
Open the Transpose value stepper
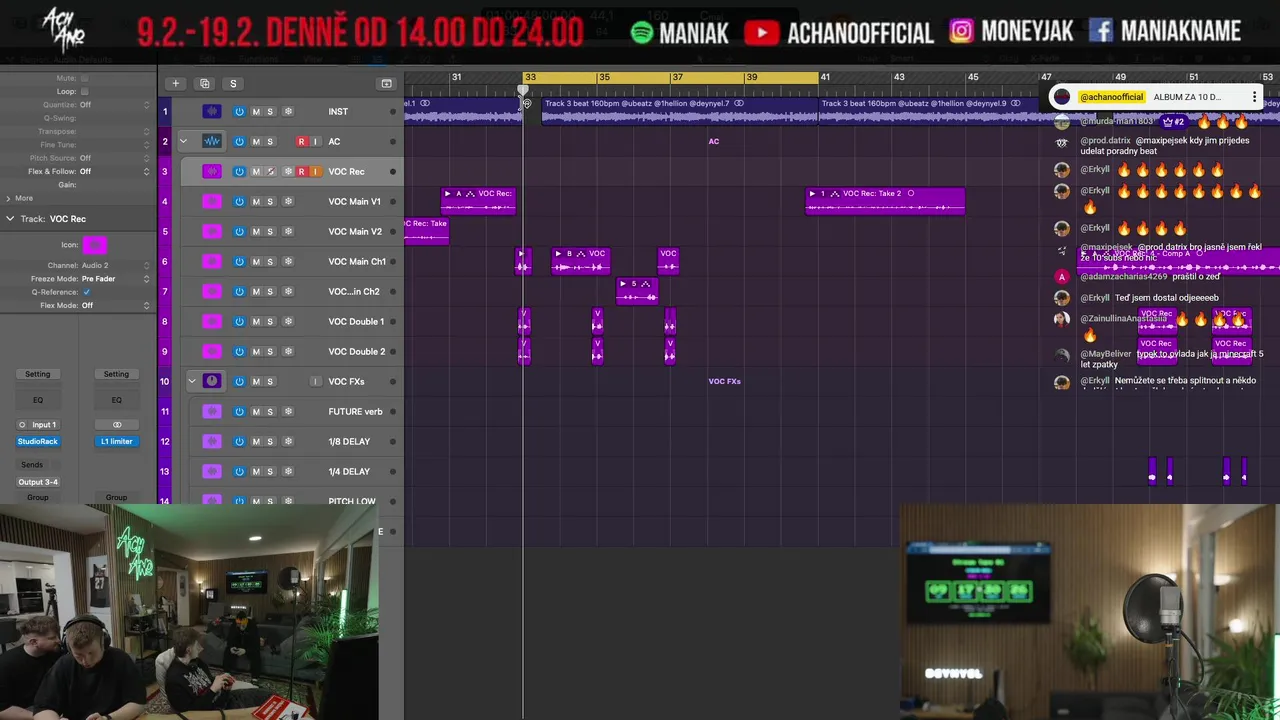tap(147, 131)
